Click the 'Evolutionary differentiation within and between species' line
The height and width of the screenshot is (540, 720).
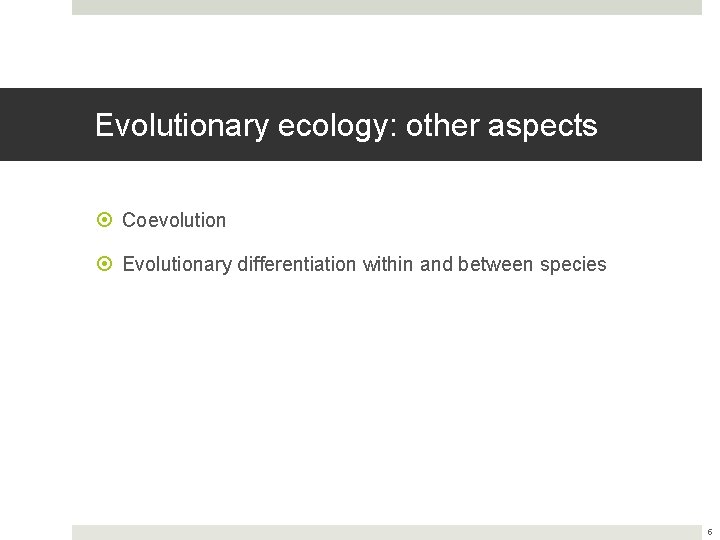tap(364, 264)
